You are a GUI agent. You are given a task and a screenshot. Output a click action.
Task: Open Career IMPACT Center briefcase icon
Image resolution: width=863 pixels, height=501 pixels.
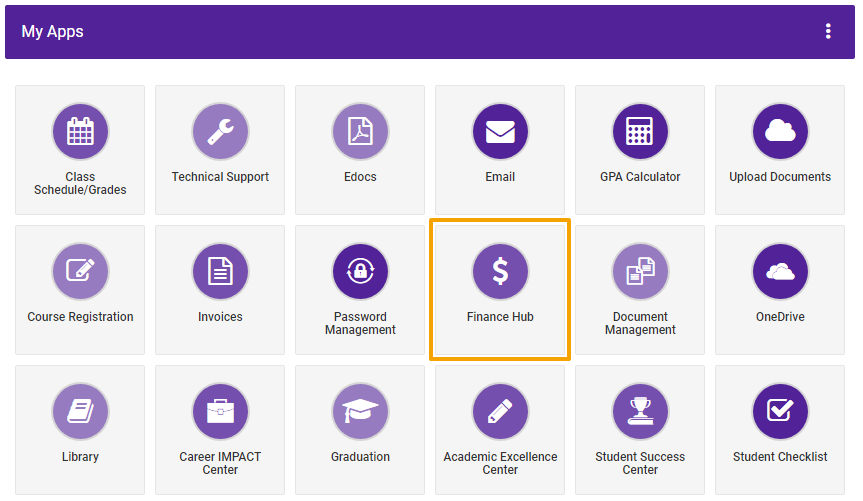pyautogui.click(x=220, y=411)
